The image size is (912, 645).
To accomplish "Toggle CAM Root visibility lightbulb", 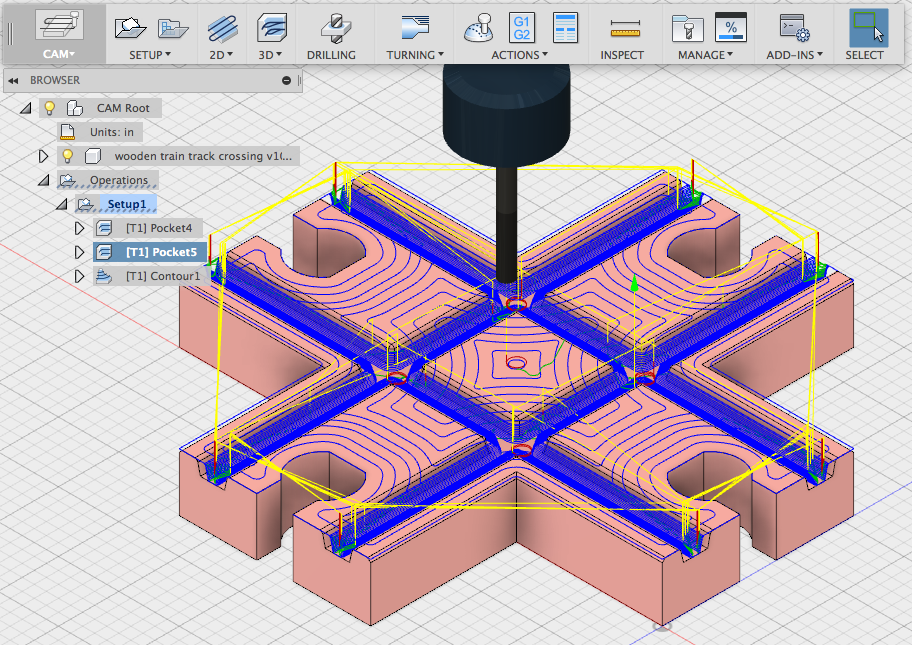I will [50, 108].
